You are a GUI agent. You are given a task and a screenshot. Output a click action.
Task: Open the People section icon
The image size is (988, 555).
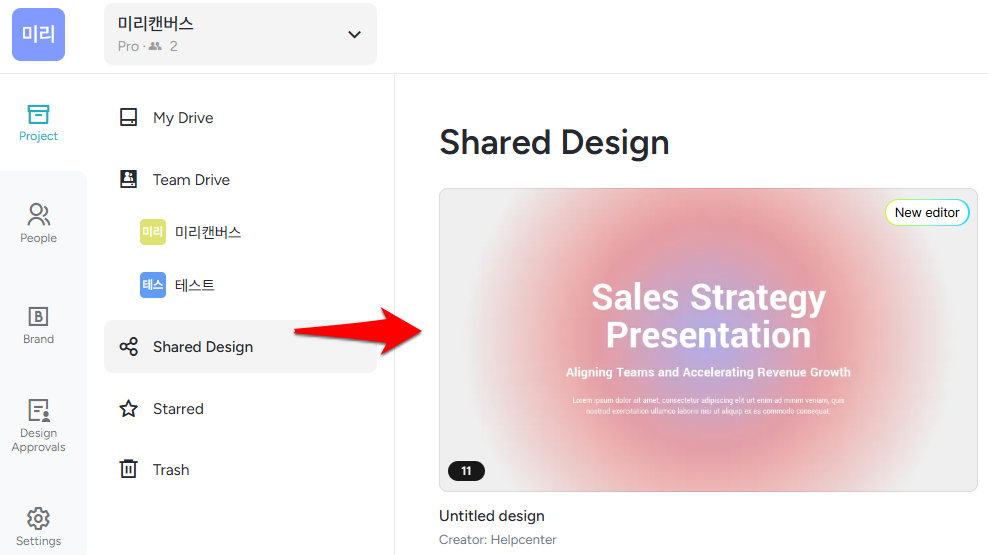38,214
